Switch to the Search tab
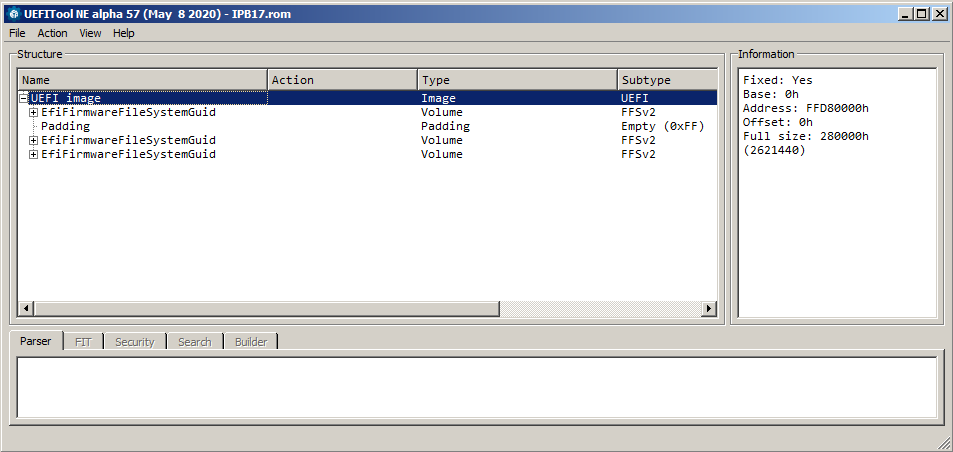Image resolution: width=953 pixels, height=452 pixels. 194,342
